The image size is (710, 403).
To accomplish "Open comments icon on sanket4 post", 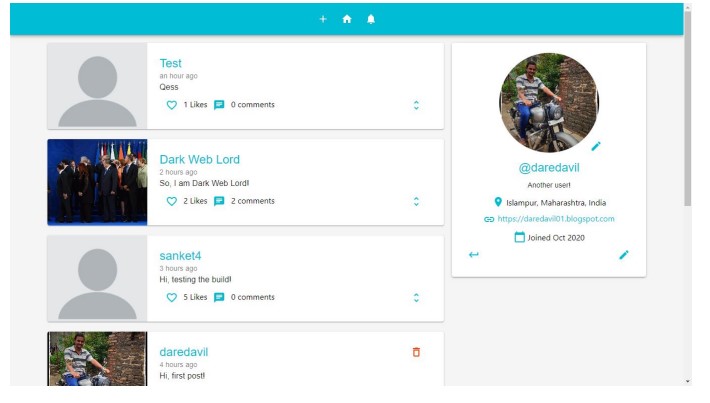I will pos(219,297).
